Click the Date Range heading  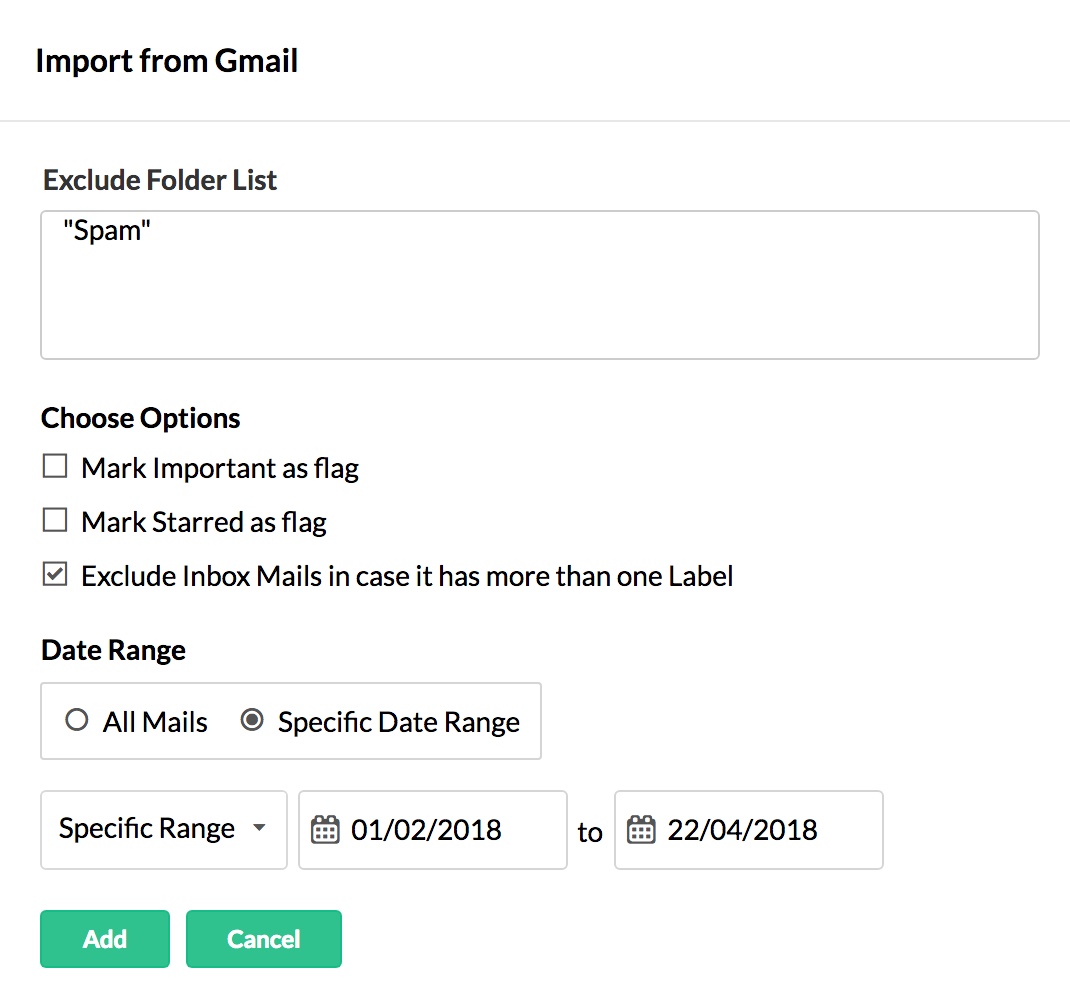114,651
